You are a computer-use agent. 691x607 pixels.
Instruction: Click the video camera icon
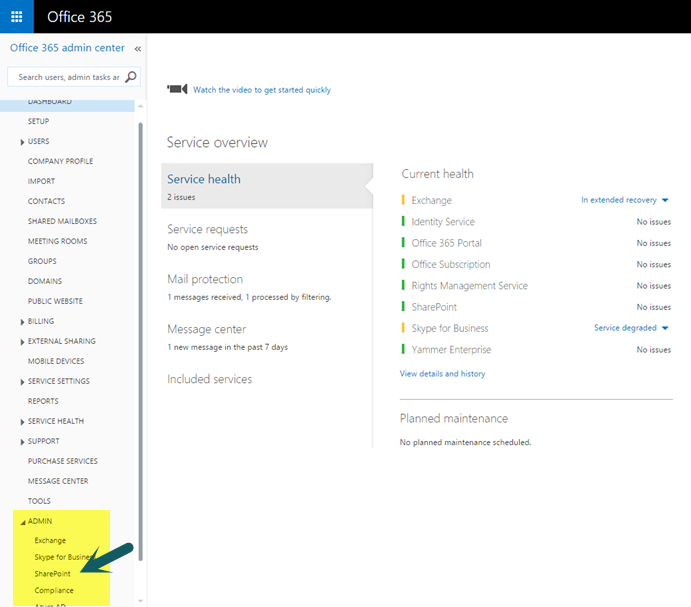177,89
